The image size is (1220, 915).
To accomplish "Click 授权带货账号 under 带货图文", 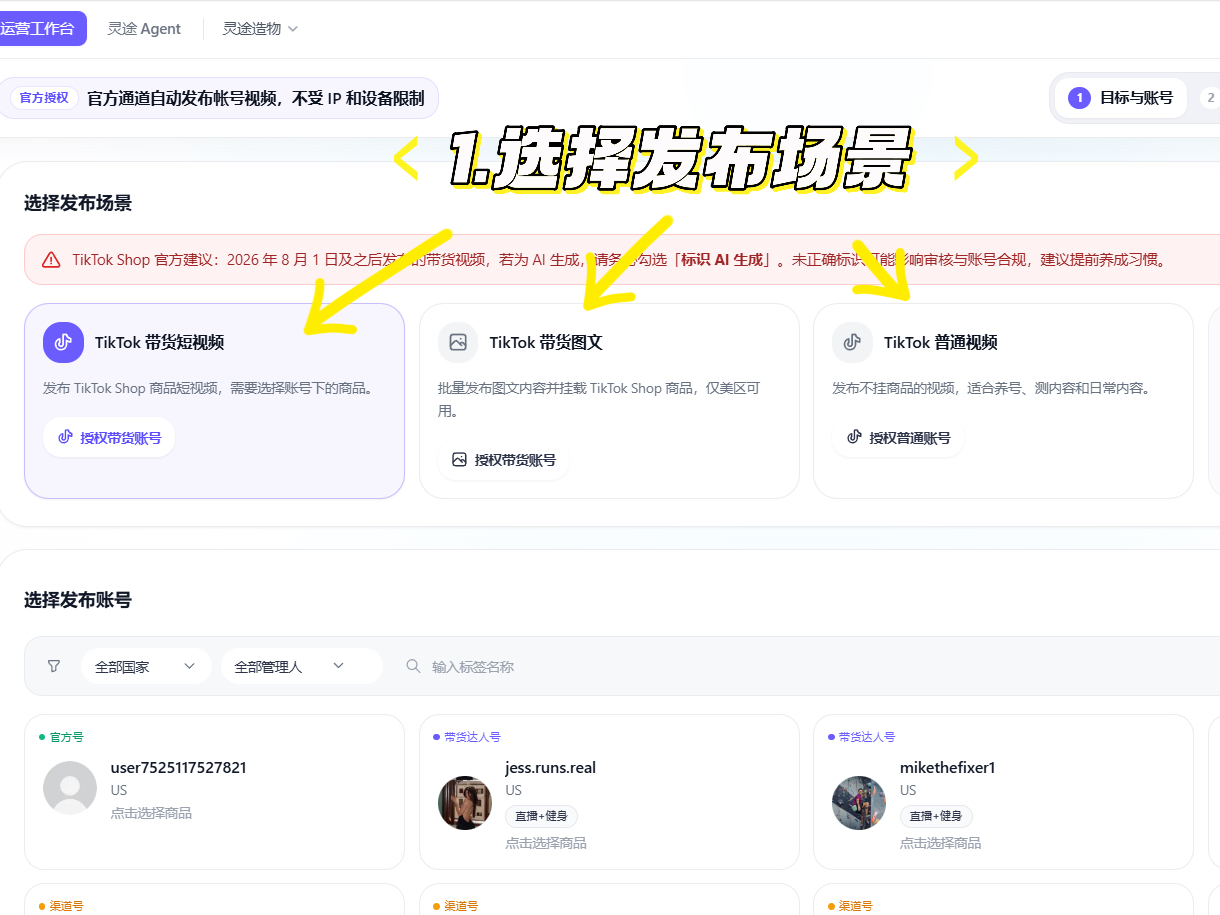I will (503, 460).
